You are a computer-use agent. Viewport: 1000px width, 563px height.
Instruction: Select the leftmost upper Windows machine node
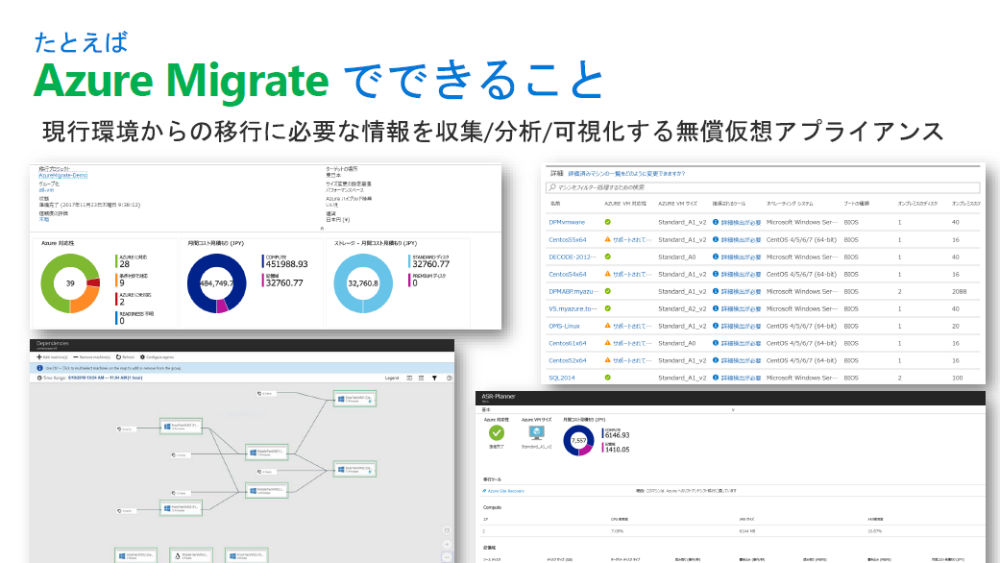coord(181,427)
